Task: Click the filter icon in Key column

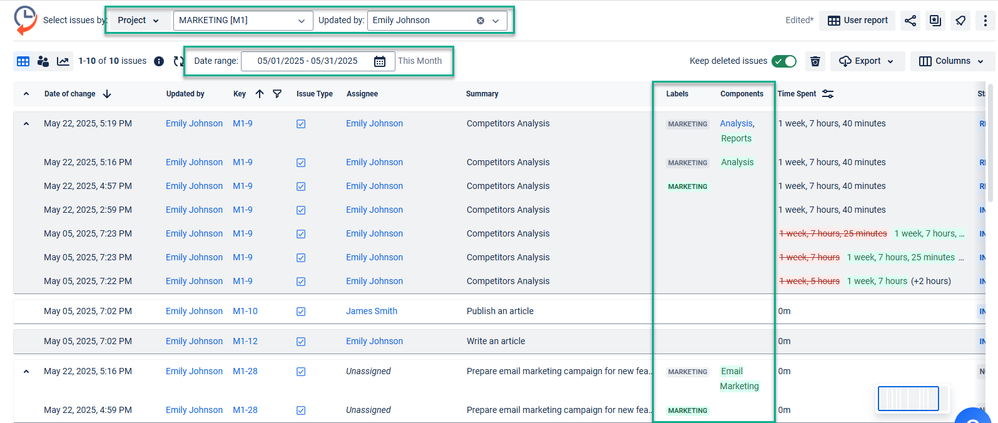Action: tap(277, 94)
